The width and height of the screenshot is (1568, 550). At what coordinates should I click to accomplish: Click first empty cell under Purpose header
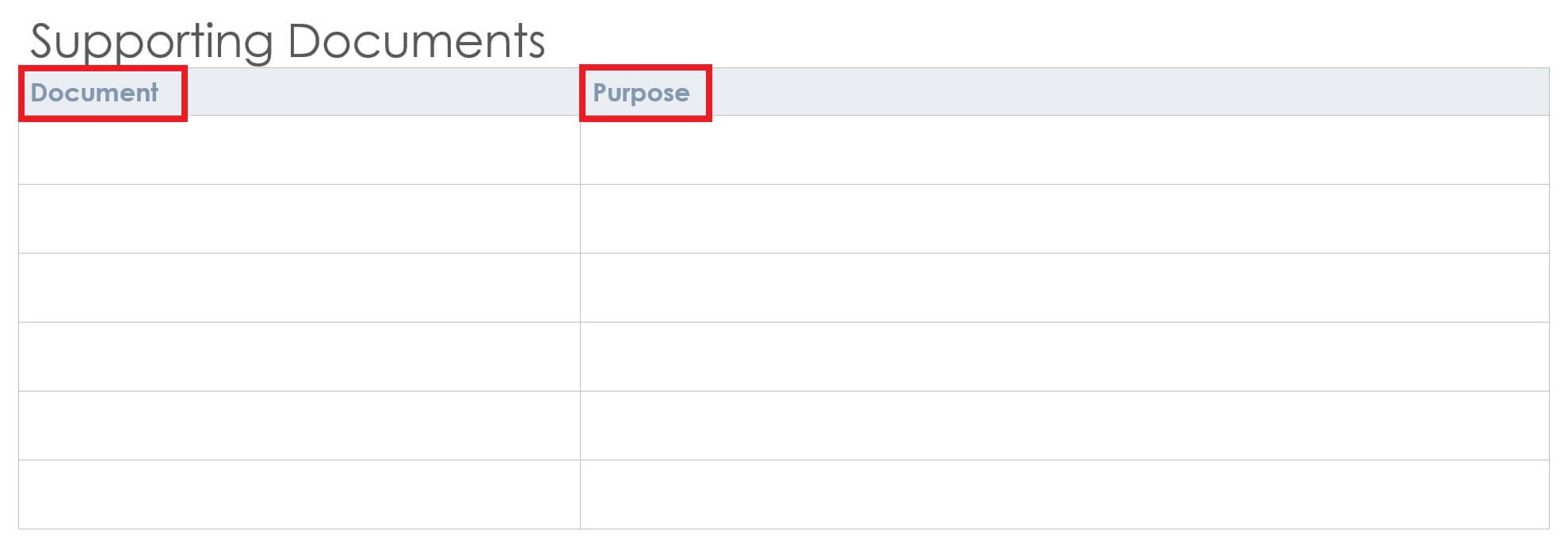click(1064, 150)
